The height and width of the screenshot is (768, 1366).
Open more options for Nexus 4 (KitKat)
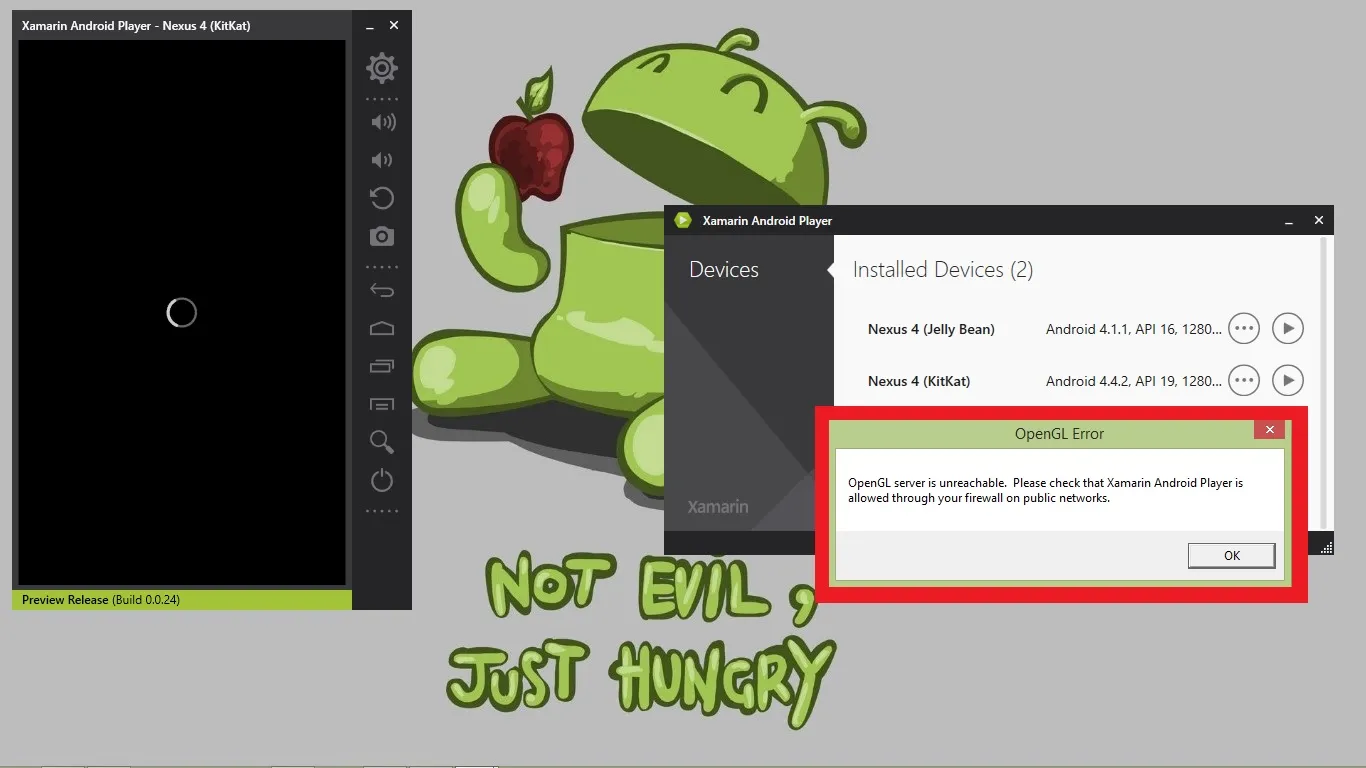(x=1243, y=380)
